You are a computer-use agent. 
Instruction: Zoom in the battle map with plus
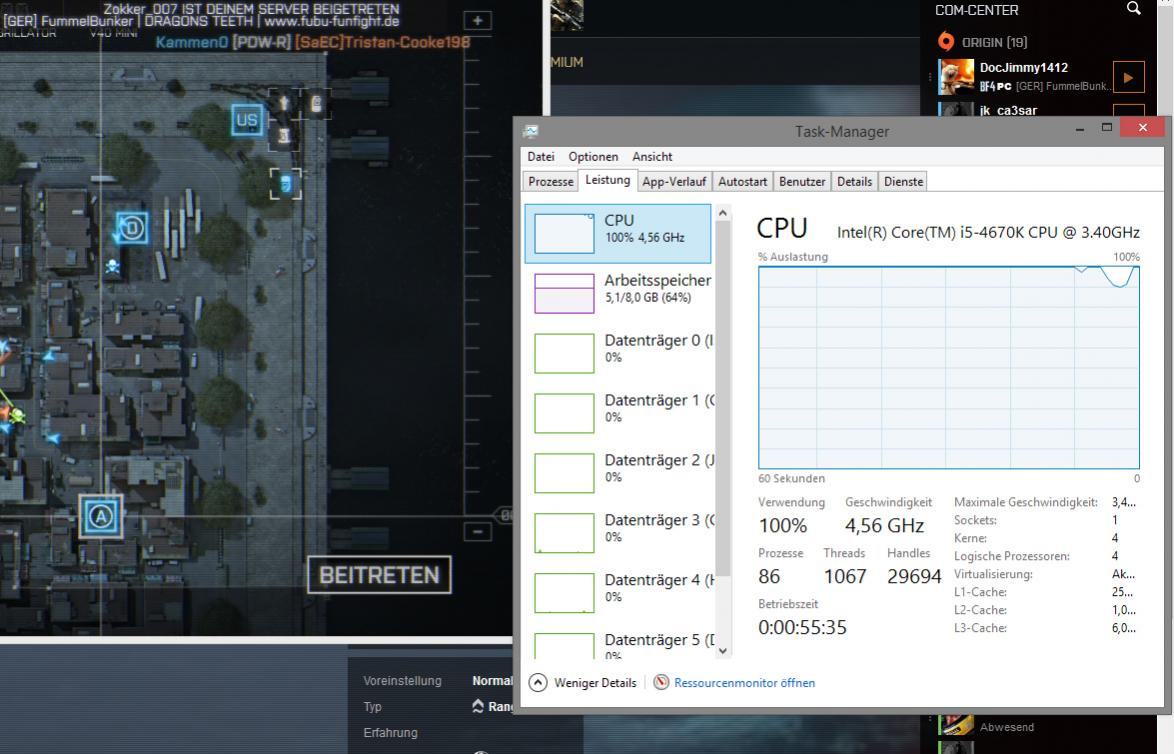point(478,20)
